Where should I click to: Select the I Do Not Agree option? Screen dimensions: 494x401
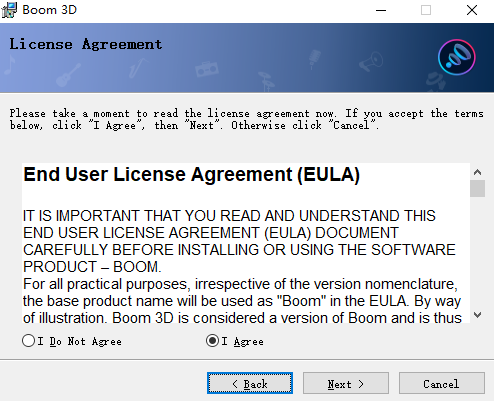point(28,341)
